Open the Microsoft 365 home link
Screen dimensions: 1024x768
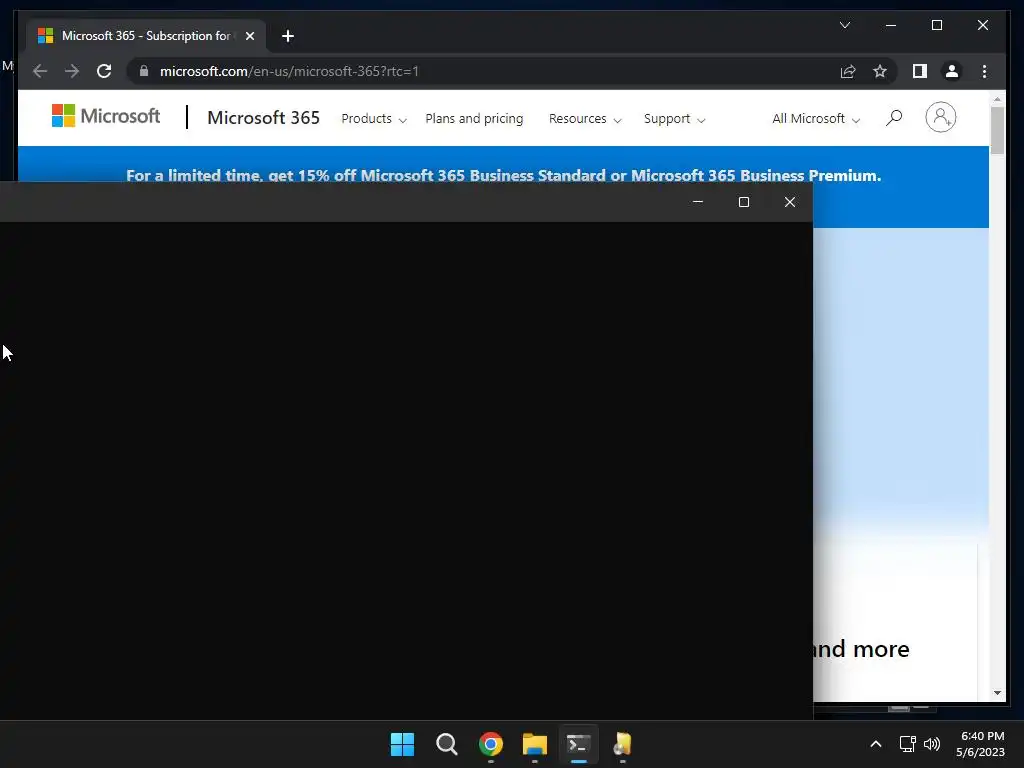(x=263, y=118)
